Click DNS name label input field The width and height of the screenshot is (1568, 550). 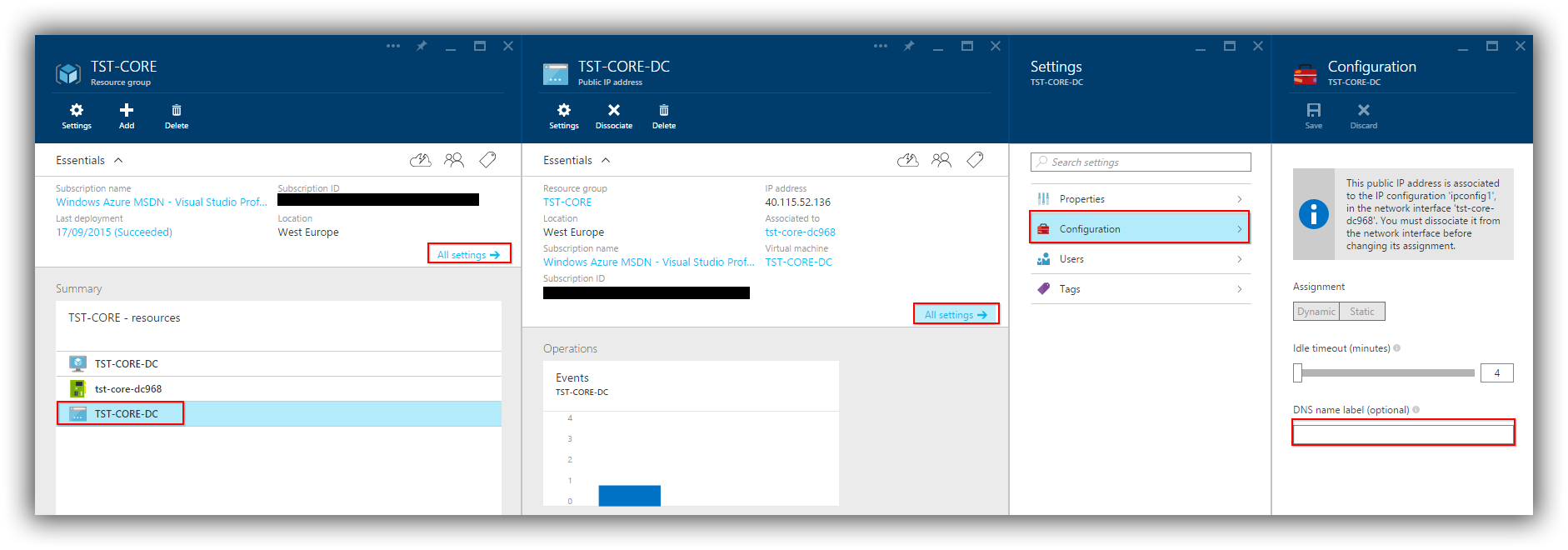click(x=1403, y=433)
